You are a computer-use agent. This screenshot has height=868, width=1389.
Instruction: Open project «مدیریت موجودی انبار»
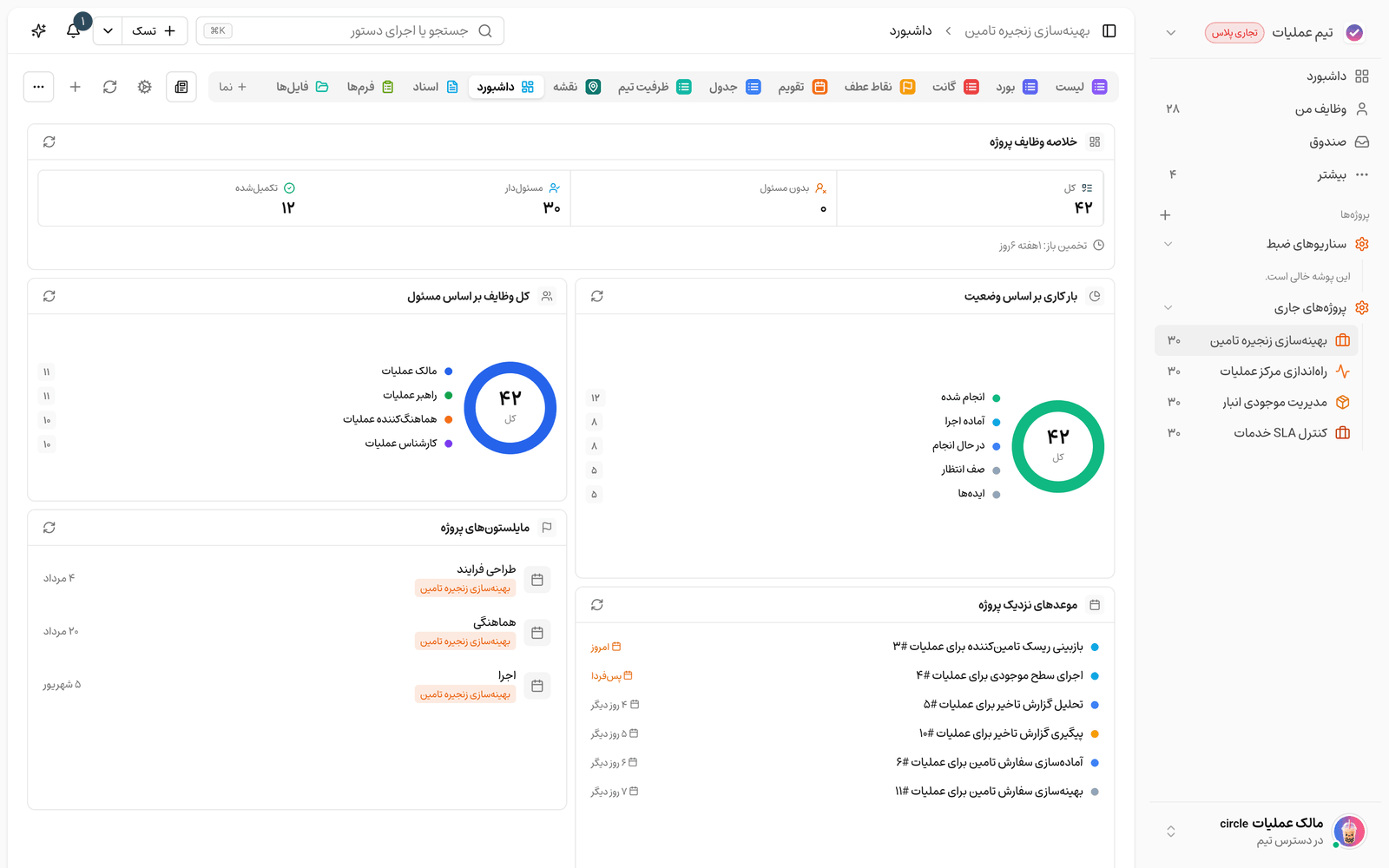(x=1256, y=402)
